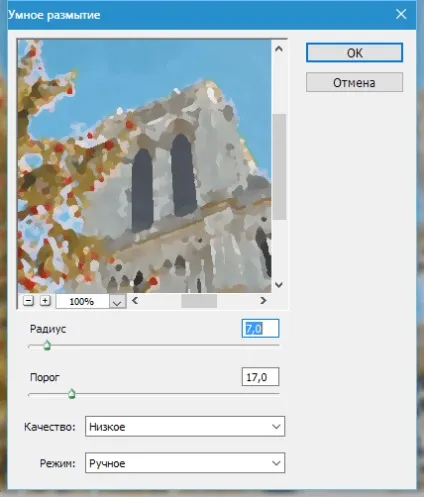Click the Радиус slider handle
Image resolution: width=424 pixels, height=497 pixels.
pyautogui.click(x=47, y=345)
